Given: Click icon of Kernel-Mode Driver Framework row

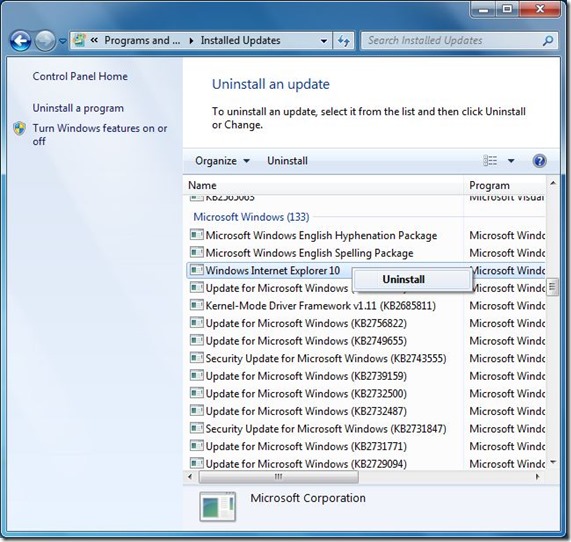Looking at the screenshot, I should pos(197,305).
